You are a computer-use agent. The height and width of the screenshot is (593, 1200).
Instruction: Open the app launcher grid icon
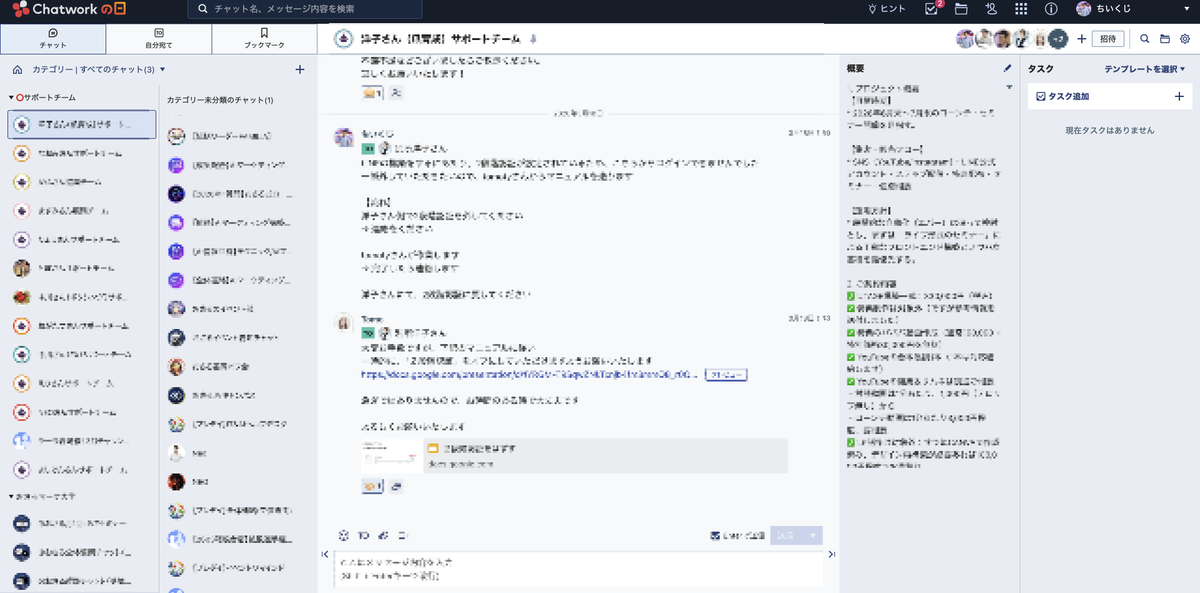[1021, 11]
